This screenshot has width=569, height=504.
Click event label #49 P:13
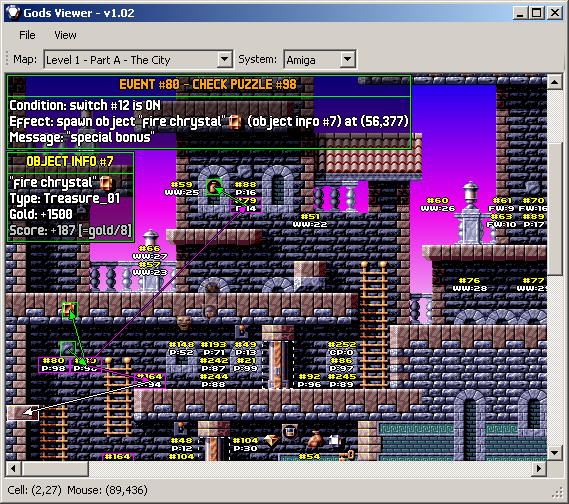[246, 348]
